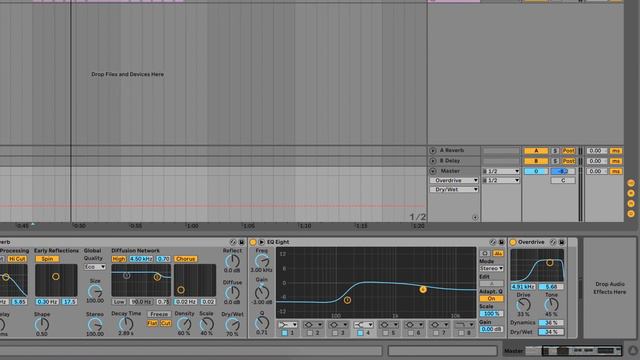Open Master second 1/2 cue out dropdown

501,180
